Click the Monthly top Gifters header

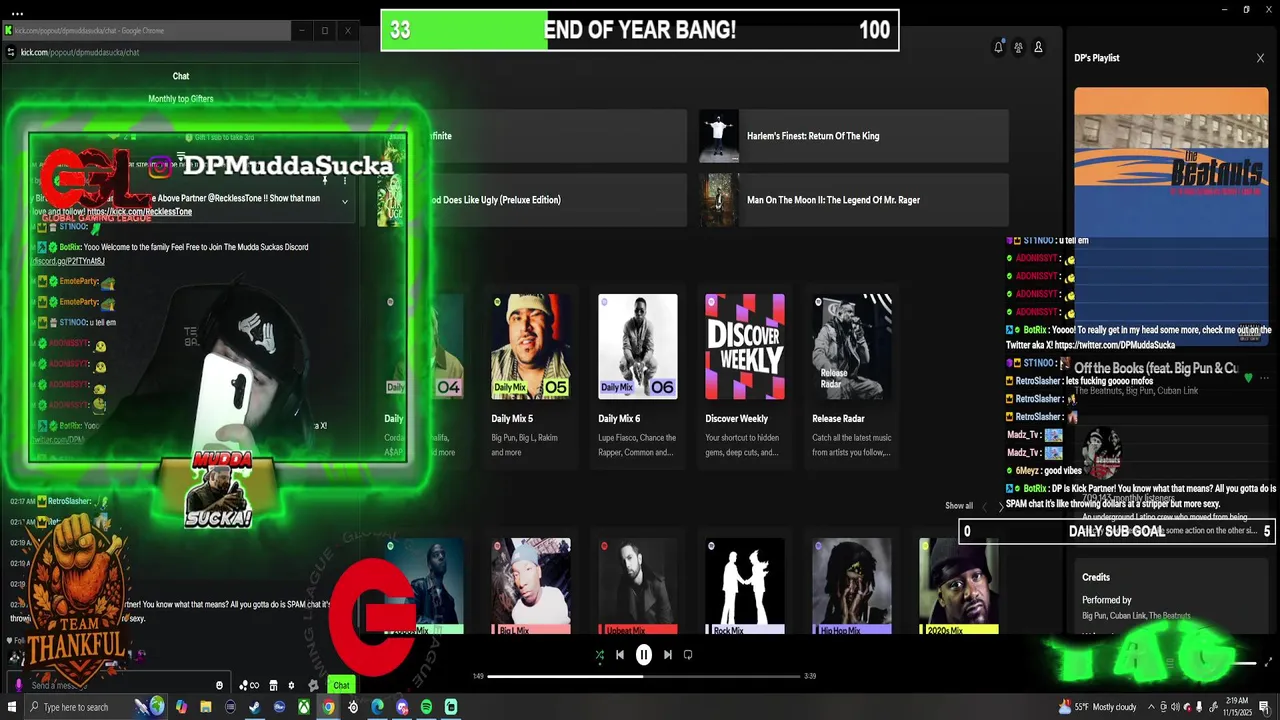tap(181, 99)
